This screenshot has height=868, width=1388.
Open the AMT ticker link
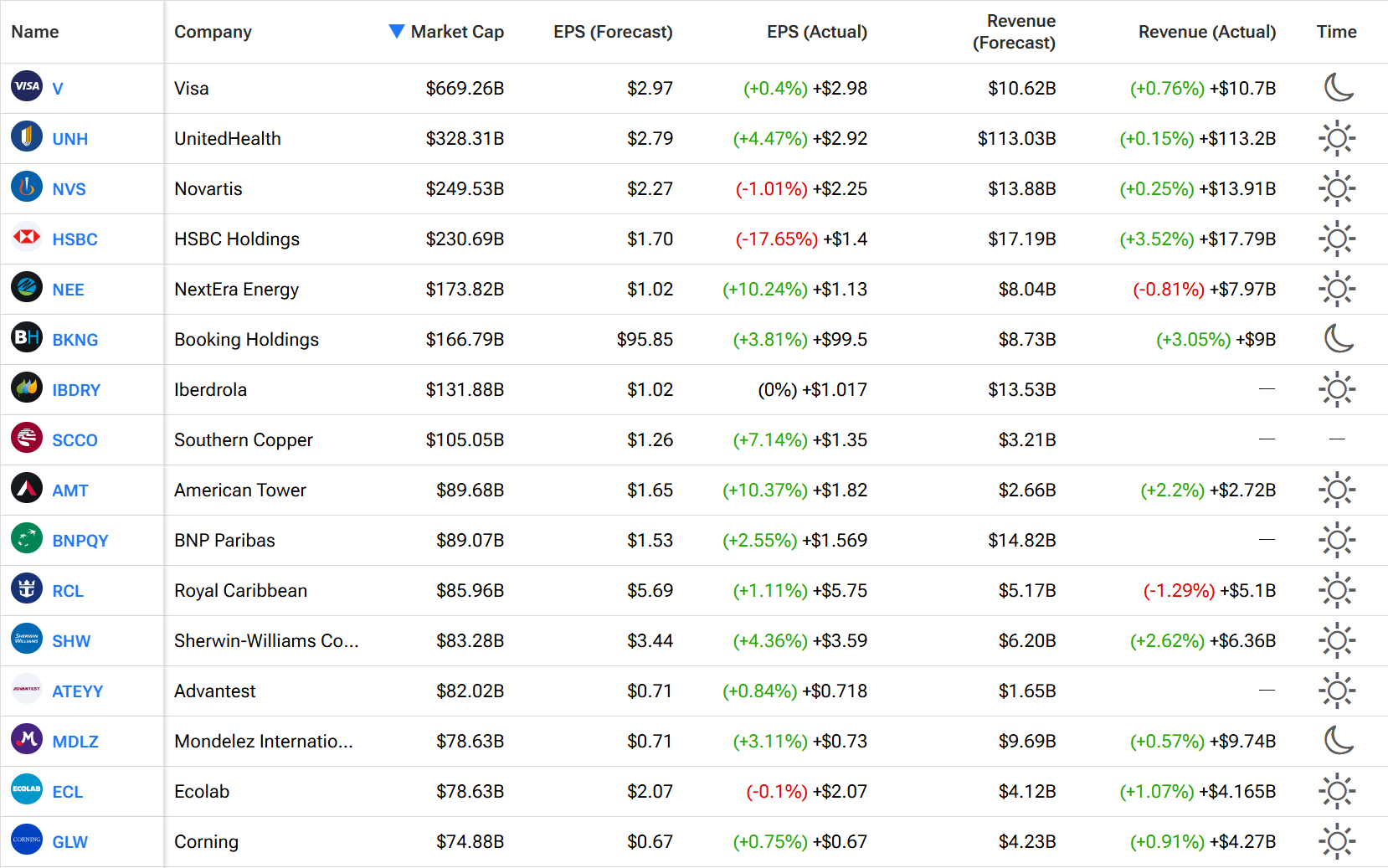[70, 490]
